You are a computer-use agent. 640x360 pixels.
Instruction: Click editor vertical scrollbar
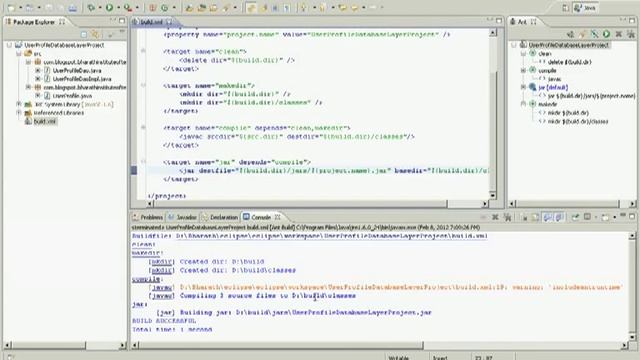[493, 113]
